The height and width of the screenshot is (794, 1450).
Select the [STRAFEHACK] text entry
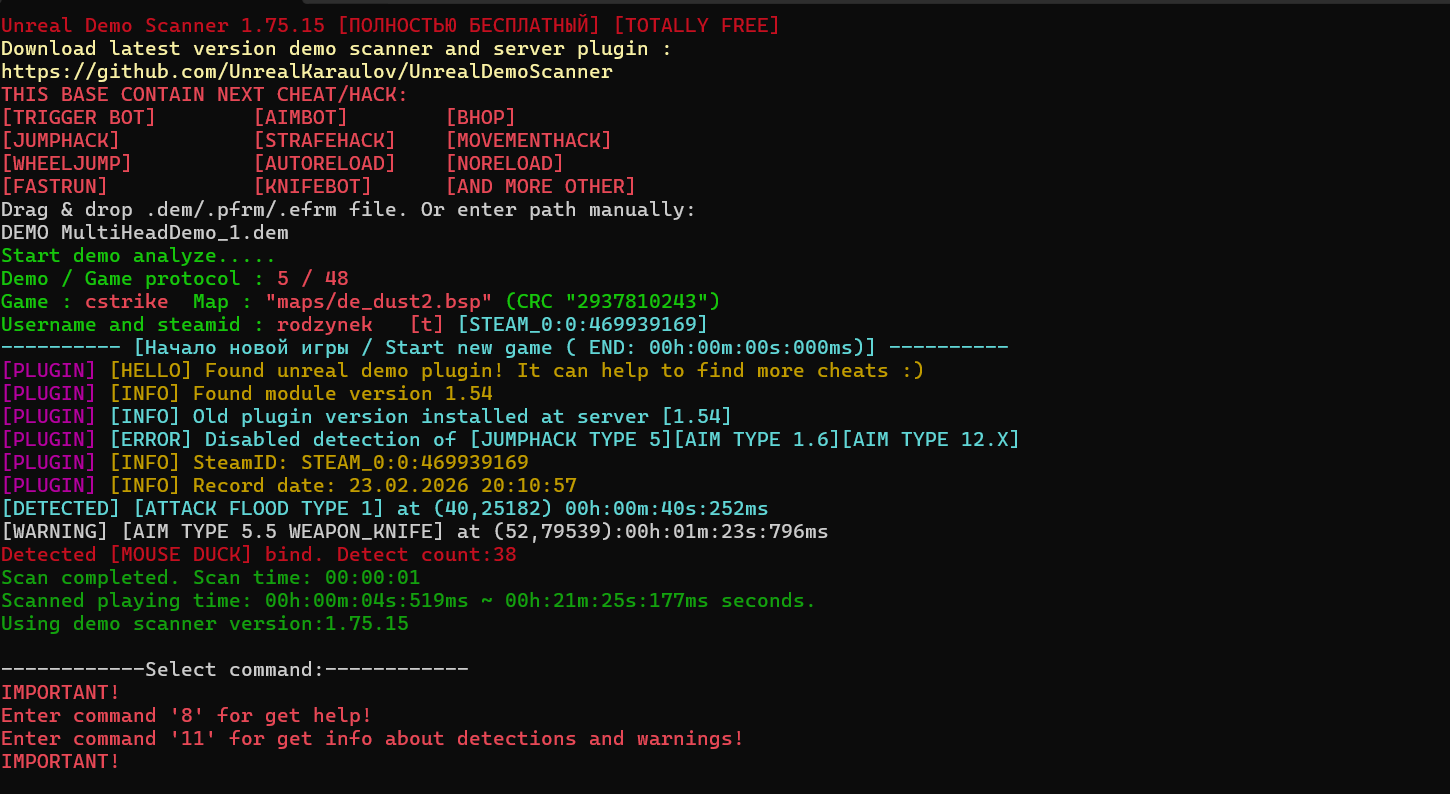(x=324, y=141)
